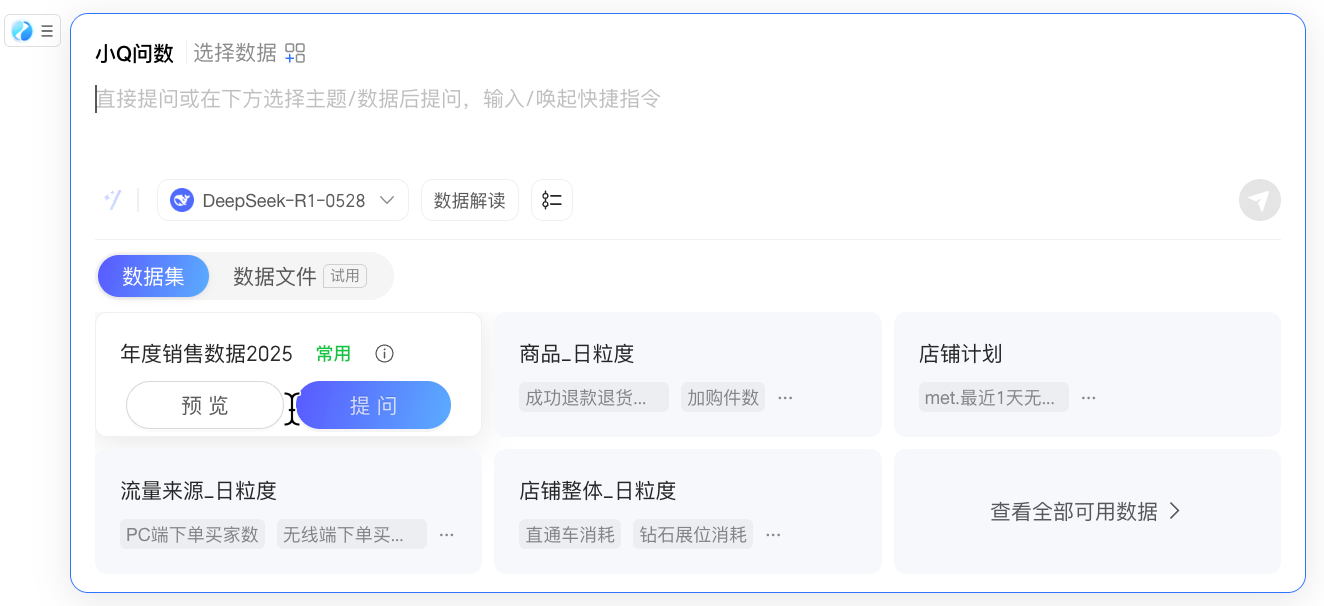1324x606 pixels.
Task: Click into the question input field
Action: (687, 99)
